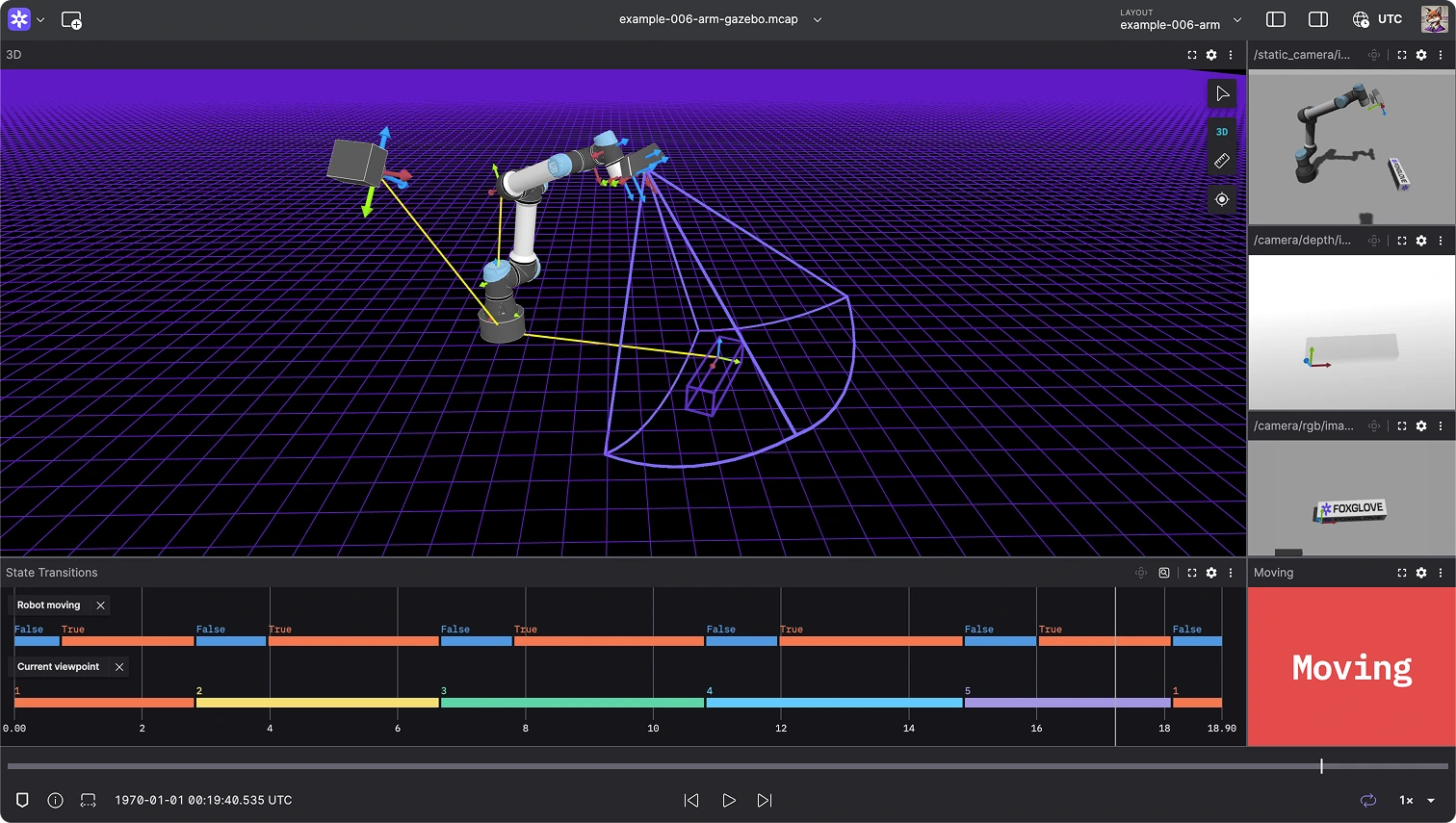
Task: Click the sync camera icon in State Transitions panel
Action: point(1141,572)
